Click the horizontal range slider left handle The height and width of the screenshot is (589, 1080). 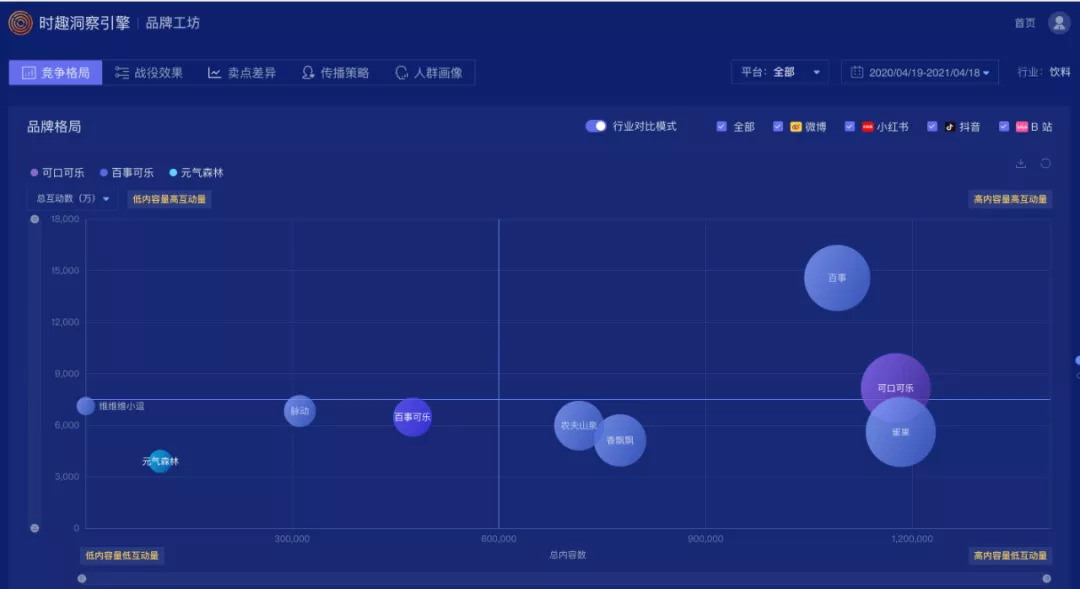pyautogui.click(x=82, y=579)
